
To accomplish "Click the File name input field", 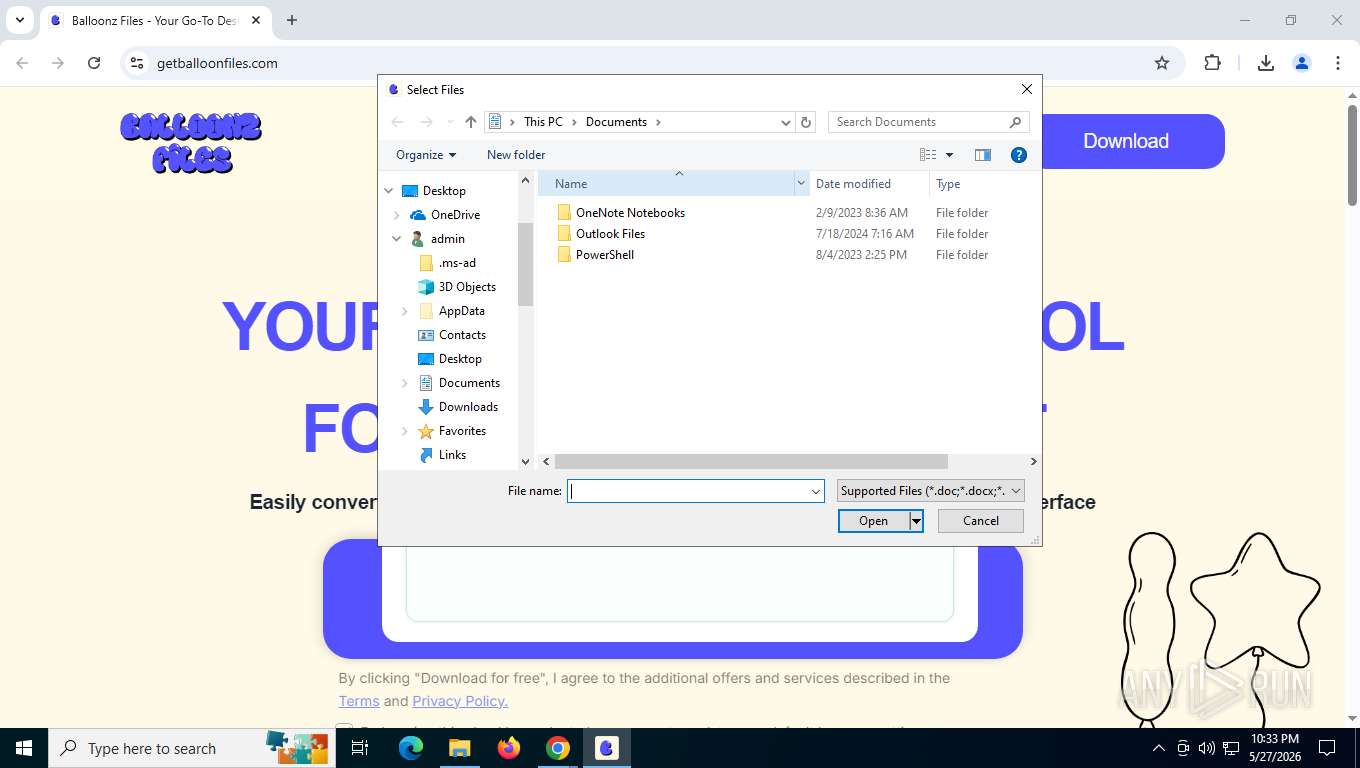I will click(x=689, y=491).
